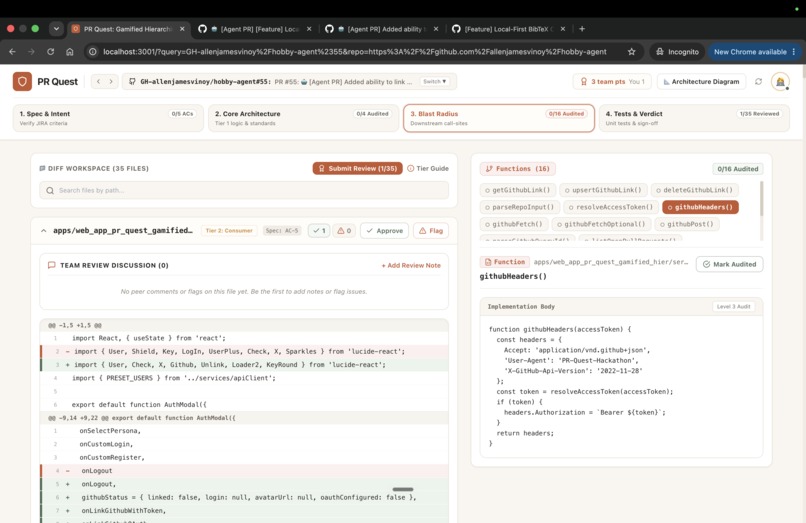Click the PR Quest shield logo
Viewport: 806px width, 523px height.
pyautogui.click(x=22, y=81)
